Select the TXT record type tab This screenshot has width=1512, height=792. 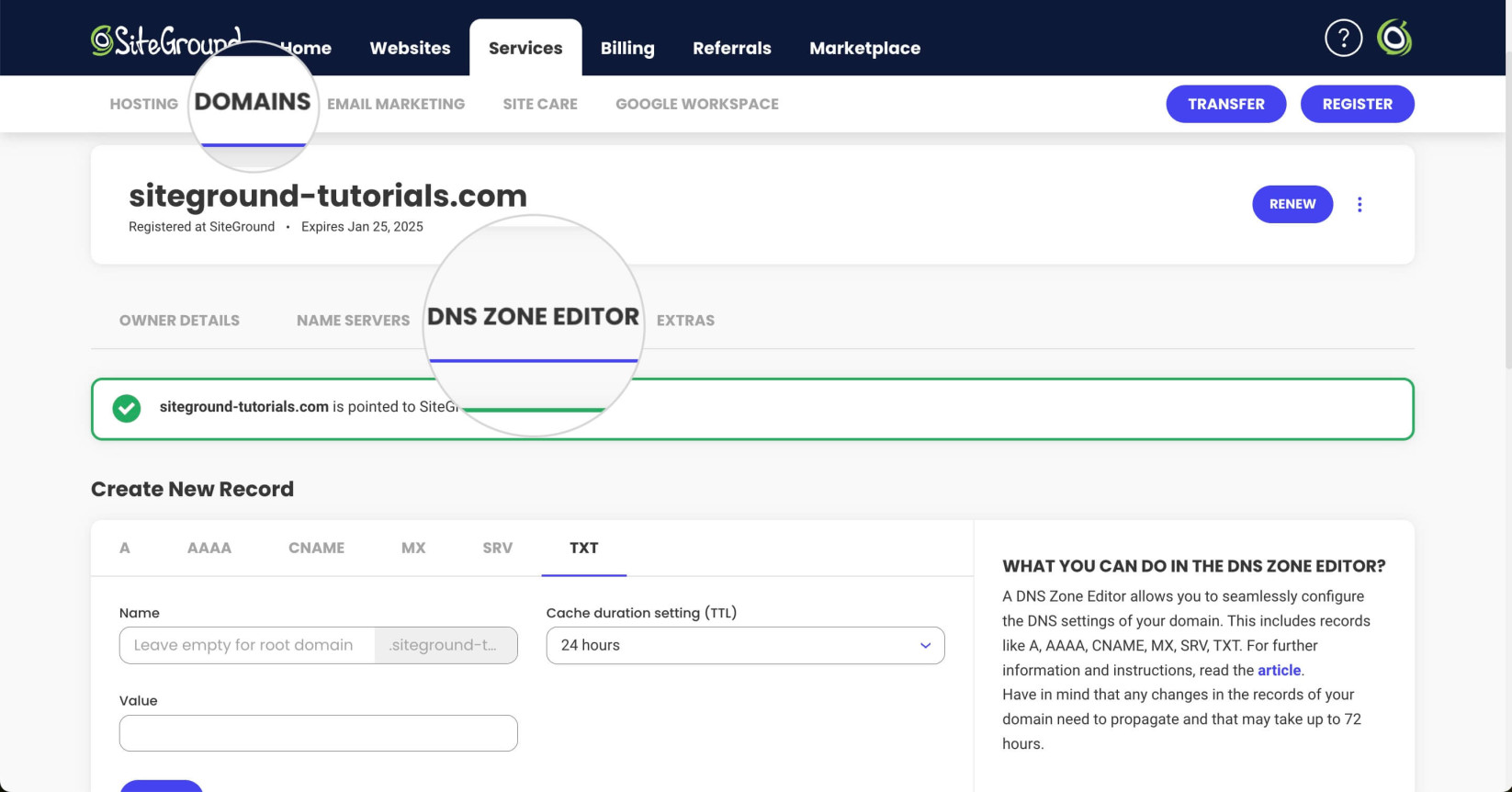tap(584, 548)
